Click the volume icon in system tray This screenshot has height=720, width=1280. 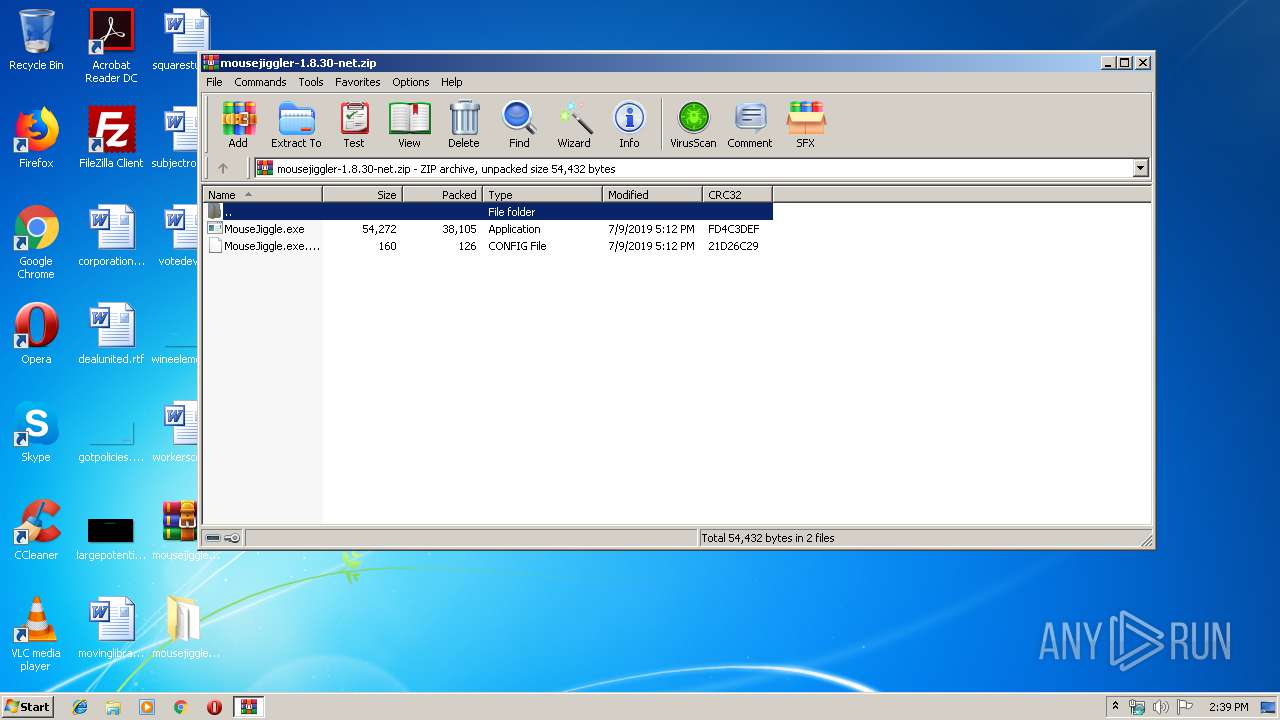coord(1161,707)
